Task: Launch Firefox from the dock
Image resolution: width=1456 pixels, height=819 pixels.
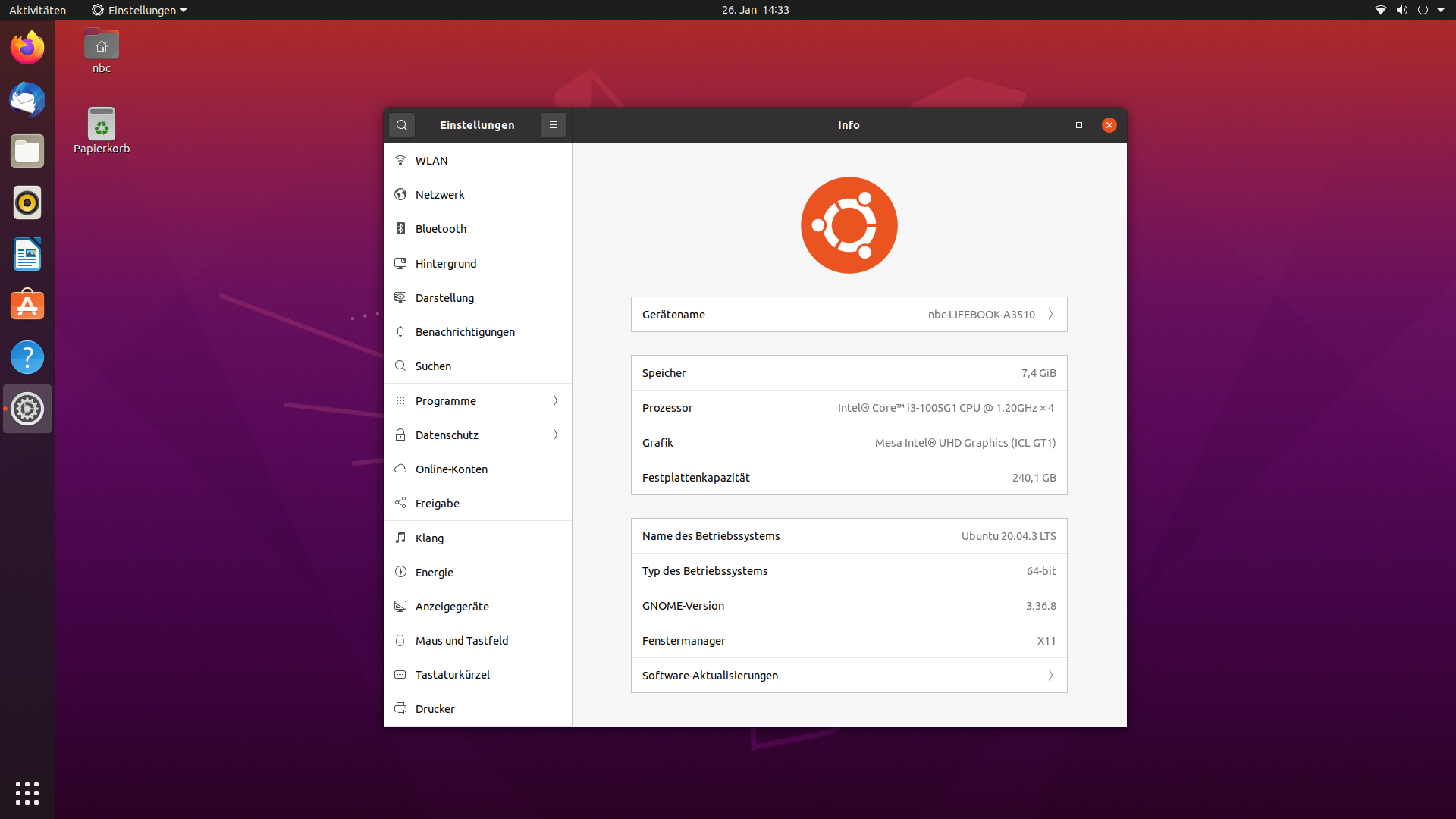Action: click(27, 49)
